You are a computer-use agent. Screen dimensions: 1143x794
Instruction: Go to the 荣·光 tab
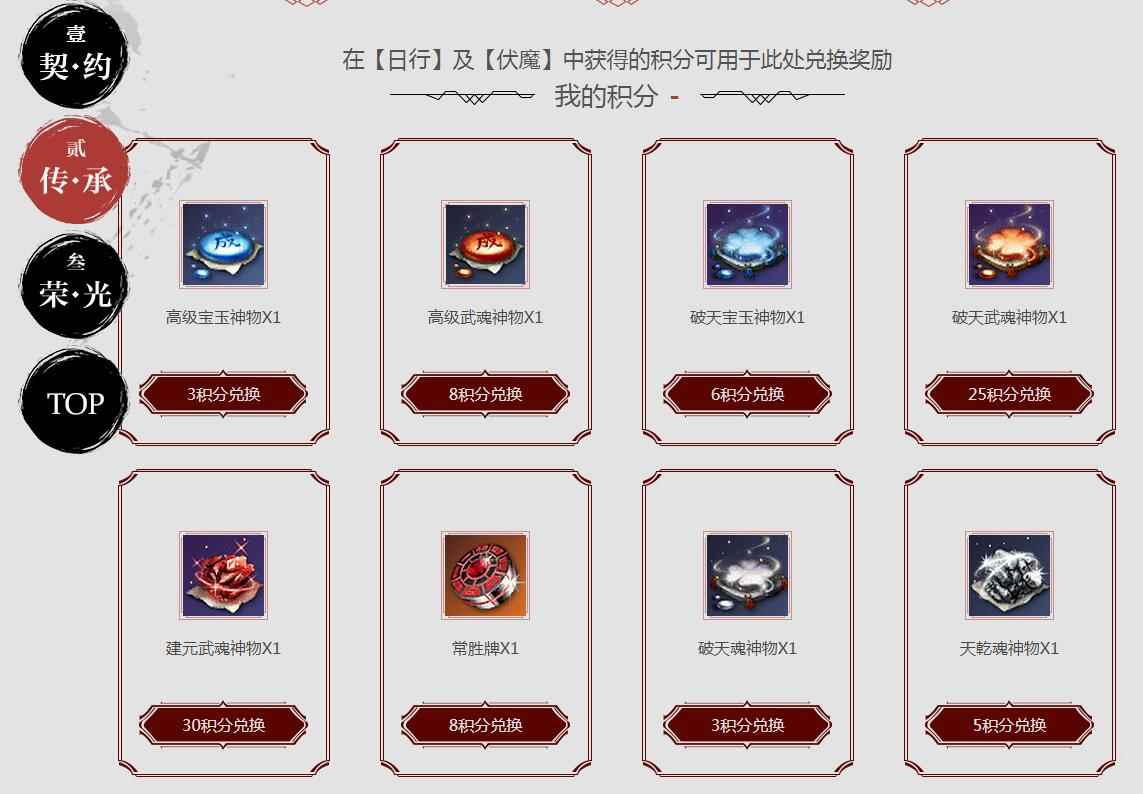[74, 285]
